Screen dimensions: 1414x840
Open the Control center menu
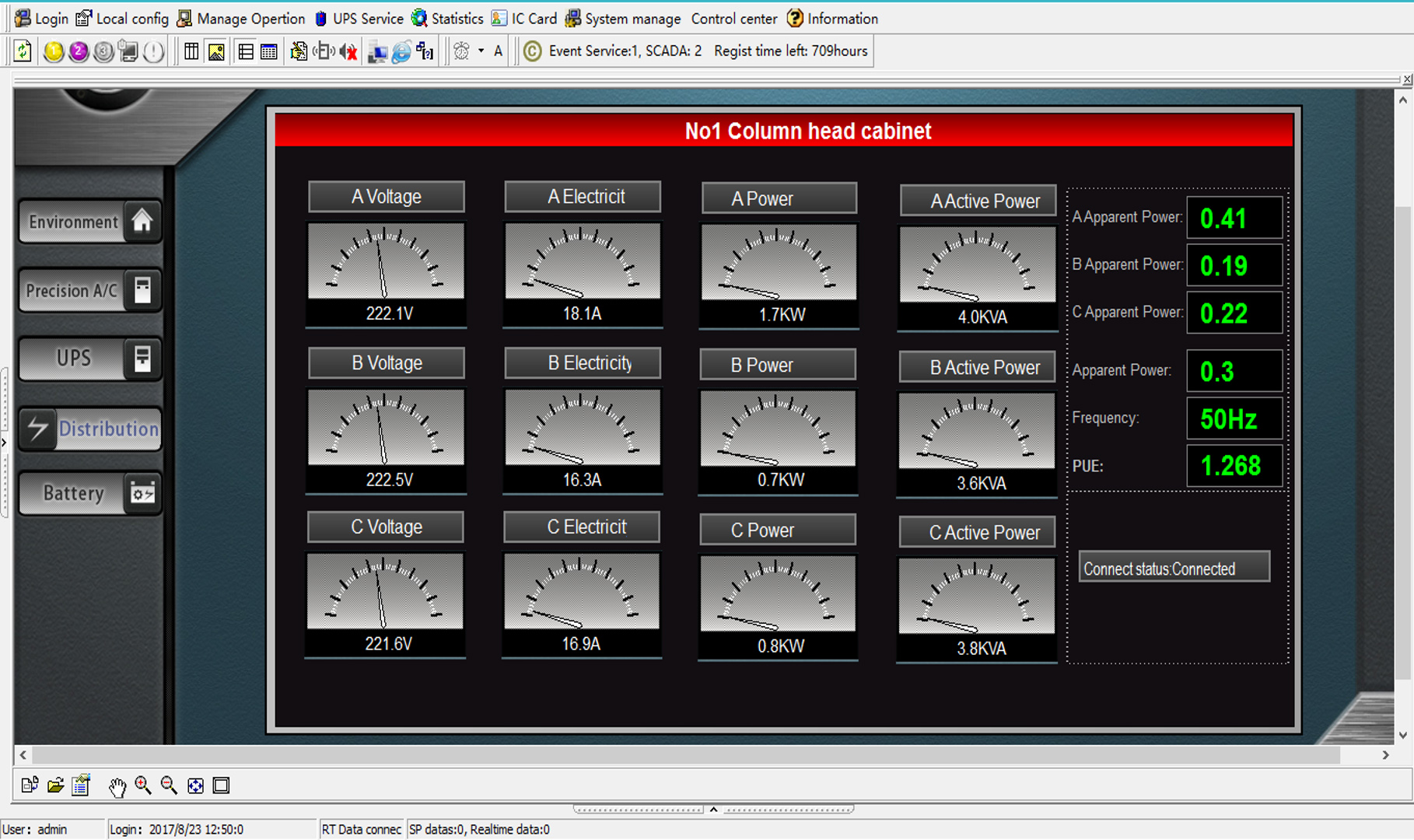(x=733, y=19)
